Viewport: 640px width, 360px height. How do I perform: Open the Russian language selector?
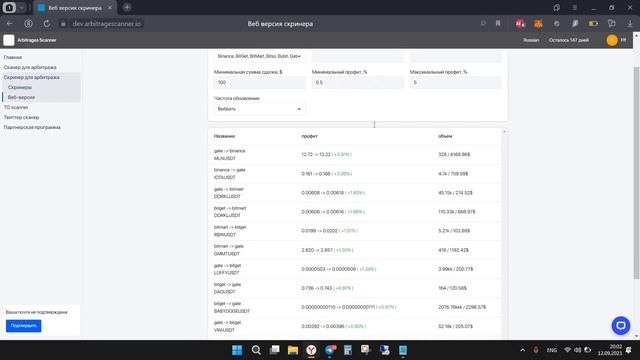pyautogui.click(x=531, y=40)
